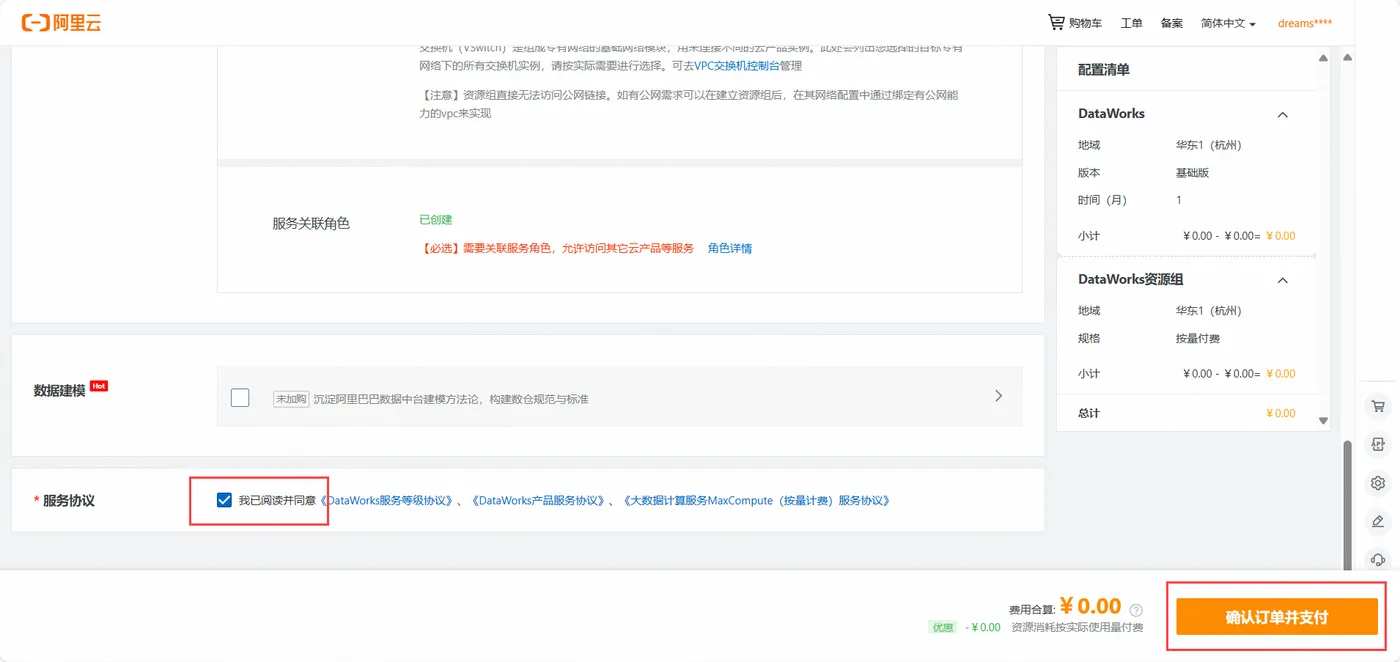Open the 备案 menu item
The image size is (1400, 662).
[1171, 23]
